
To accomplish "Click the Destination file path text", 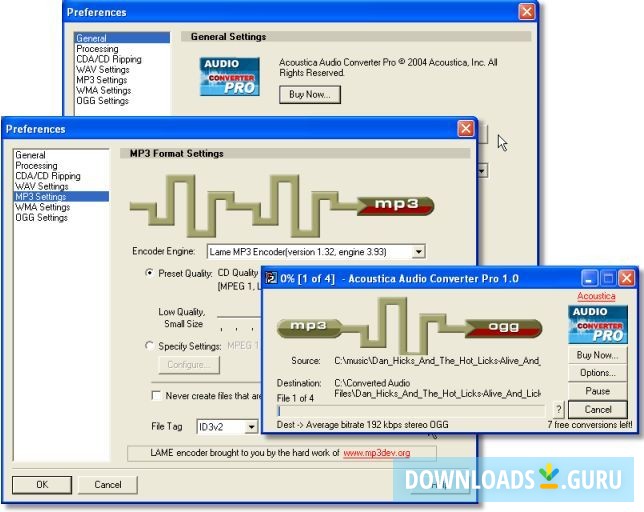I will [x=437, y=388].
